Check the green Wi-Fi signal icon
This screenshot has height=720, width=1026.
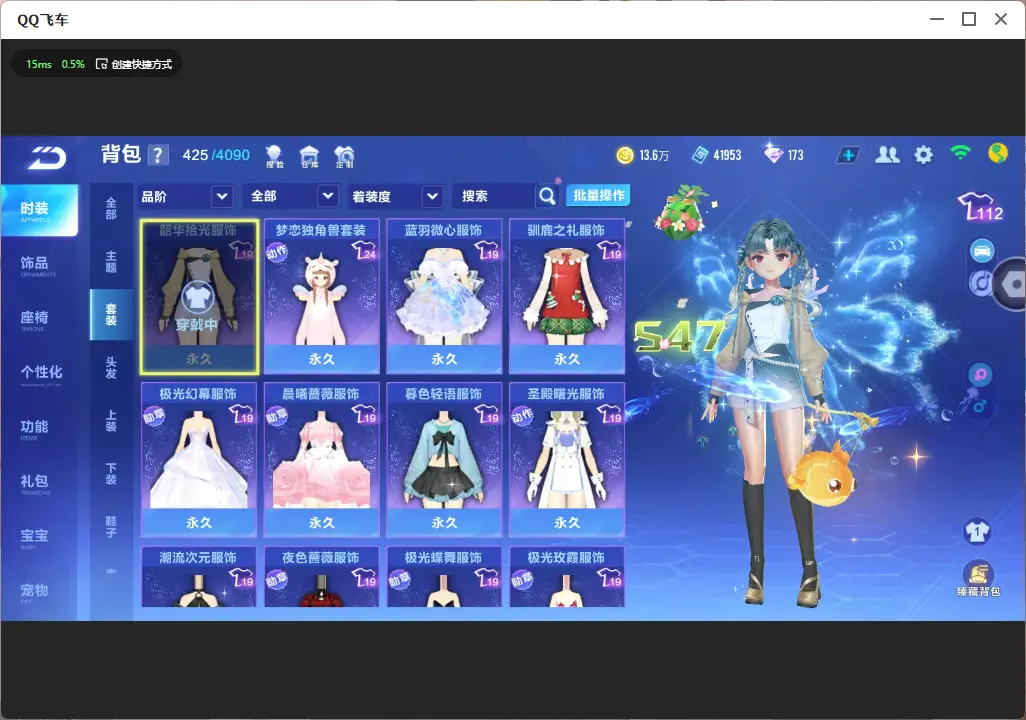961,153
